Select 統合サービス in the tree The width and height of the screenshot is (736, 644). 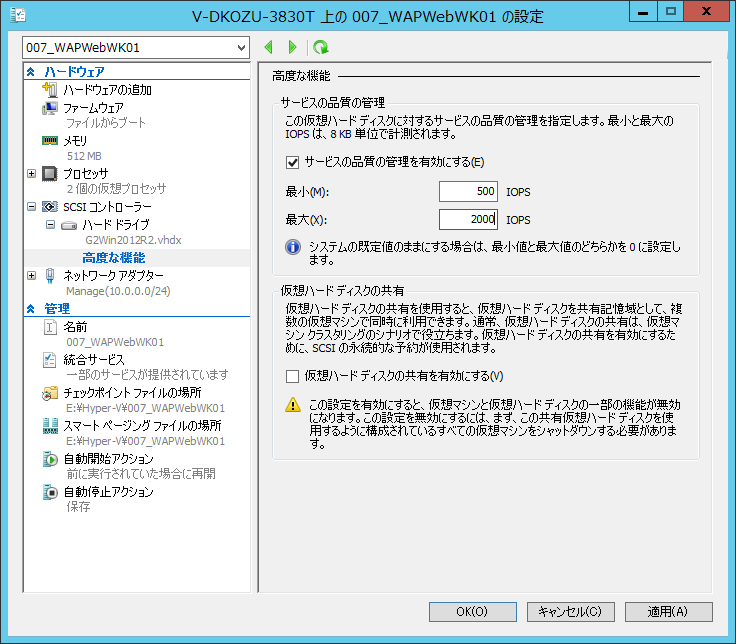pos(94,360)
